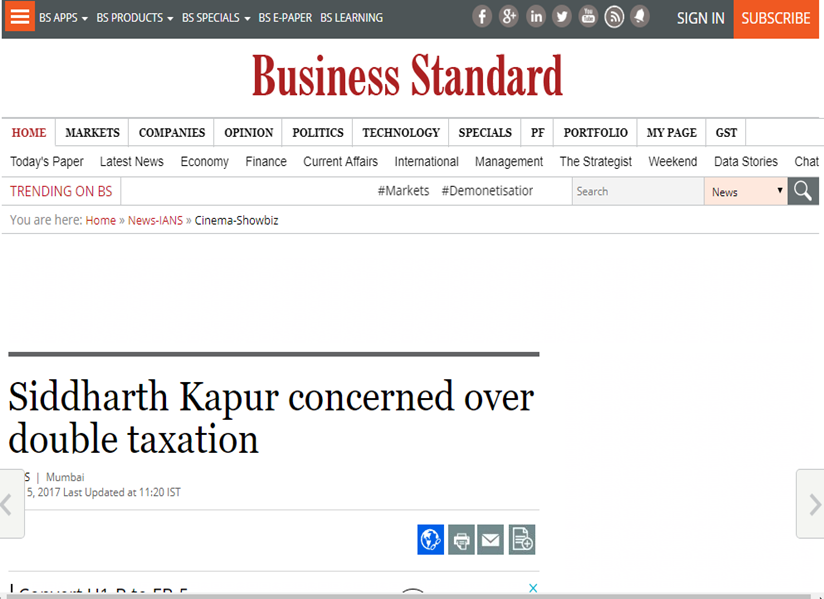Image resolution: width=824 pixels, height=599 pixels.
Task: Click the TRENDING ON BS label
Action: pyautogui.click(x=61, y=191)
